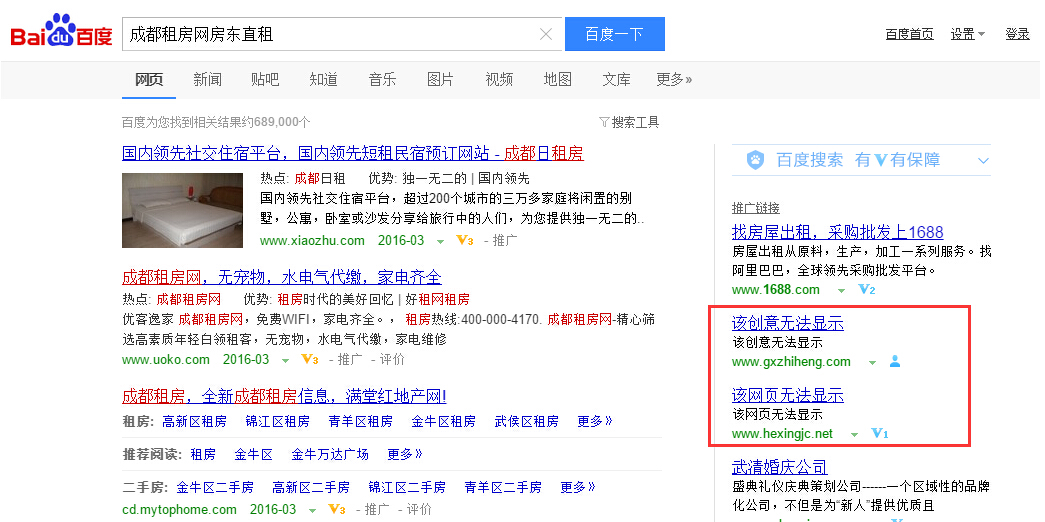1045x522 pixels.
Task: Click the V3 badge next to cd.mytophome.com
Action: 337,509
